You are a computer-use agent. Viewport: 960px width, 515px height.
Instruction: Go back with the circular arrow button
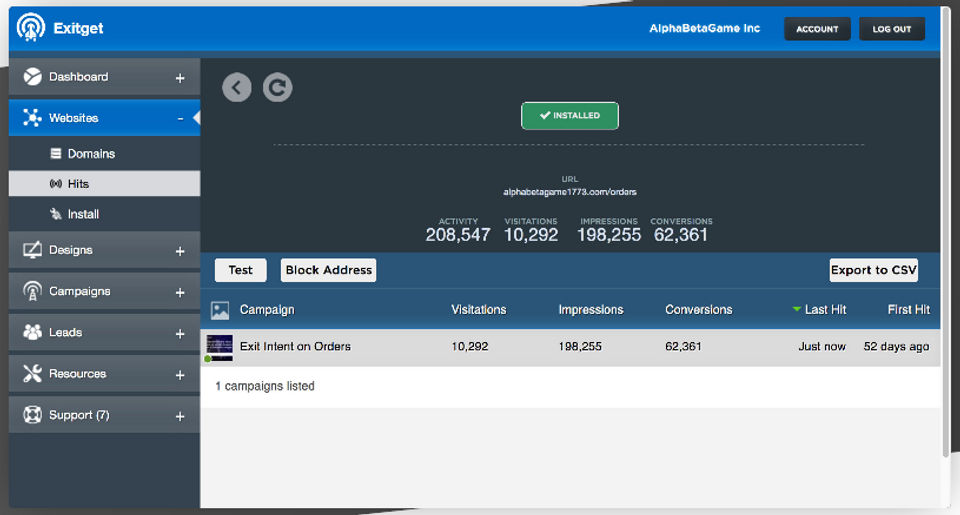point(237,88)
